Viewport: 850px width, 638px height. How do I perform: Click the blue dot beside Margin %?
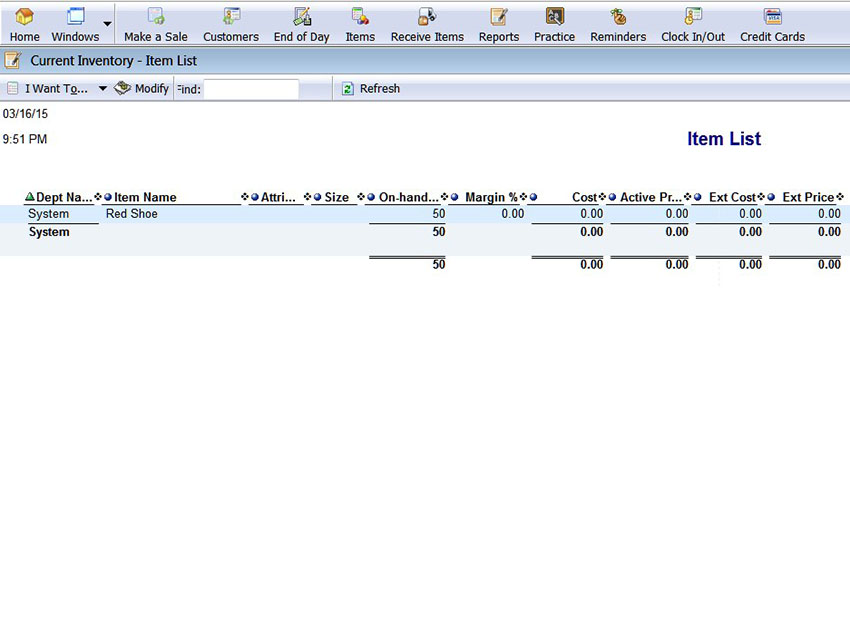point(454,197)
